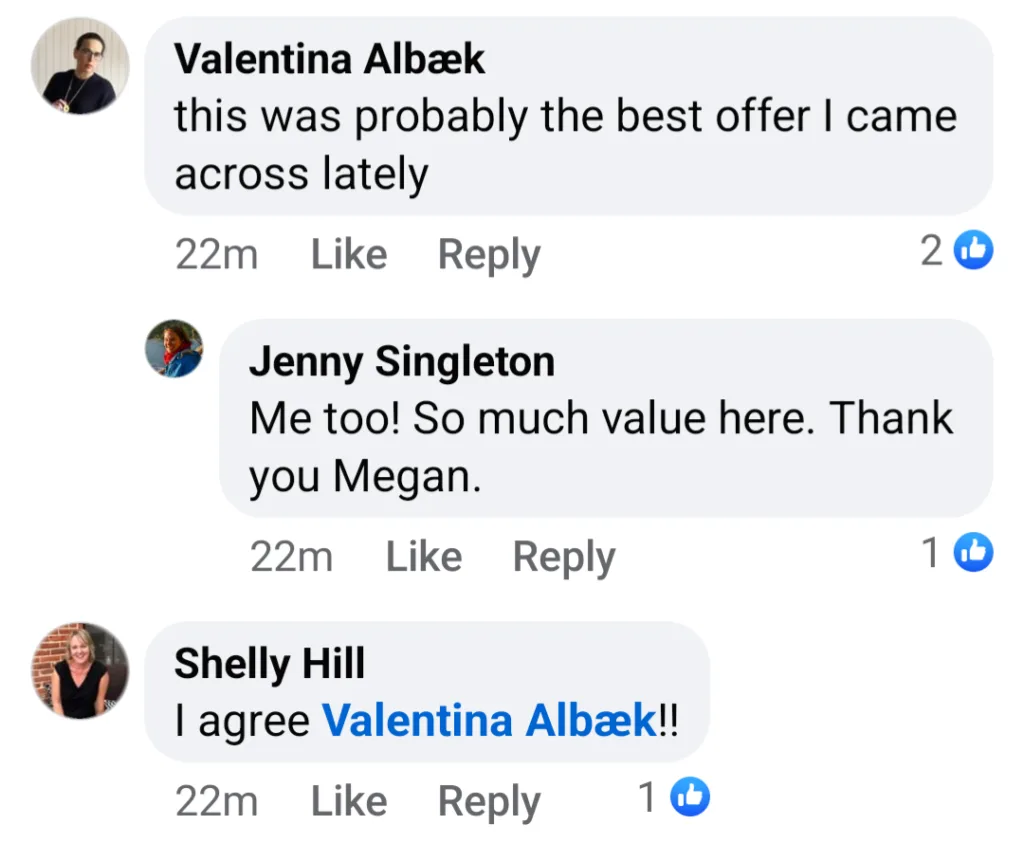Reply to Shelly Hill's comment

tap(488, 801)
